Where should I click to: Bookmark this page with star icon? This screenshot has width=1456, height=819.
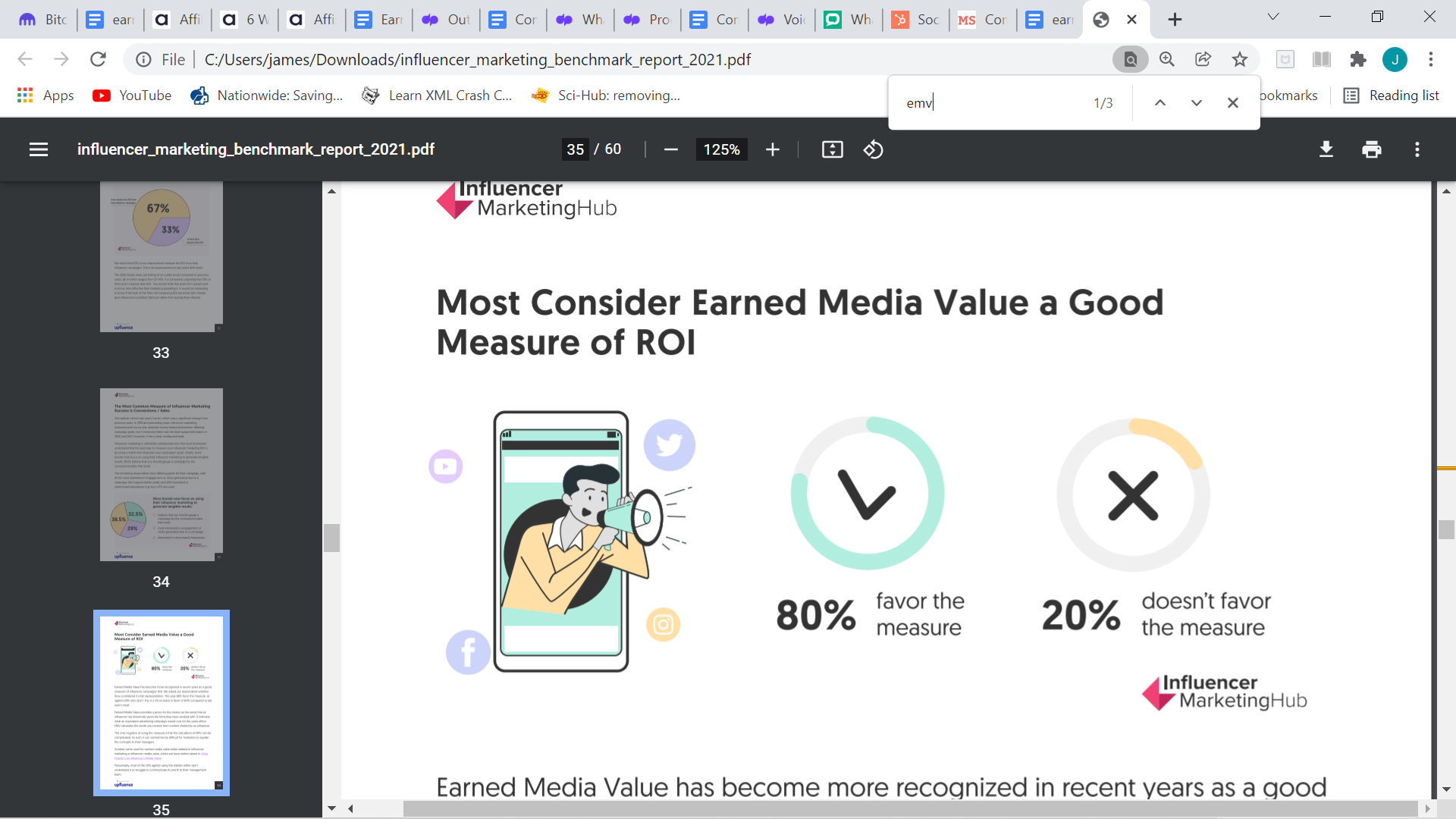point(1239,59)
